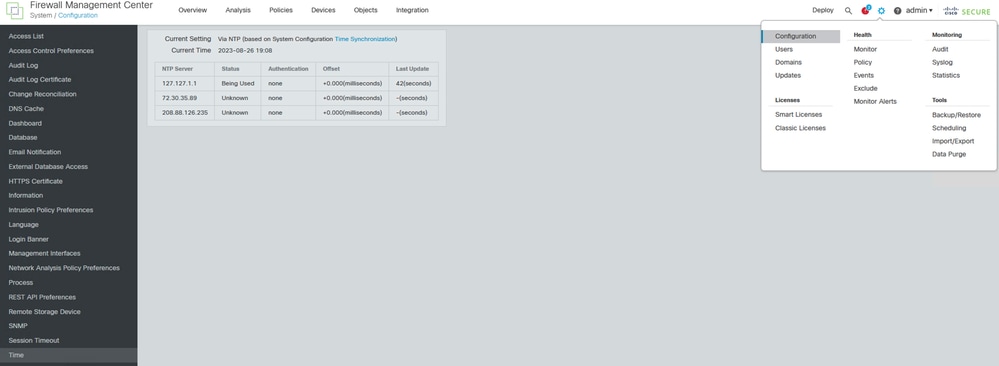Open the search magnifier icon

pyautogui.click(x=848, y=10)
